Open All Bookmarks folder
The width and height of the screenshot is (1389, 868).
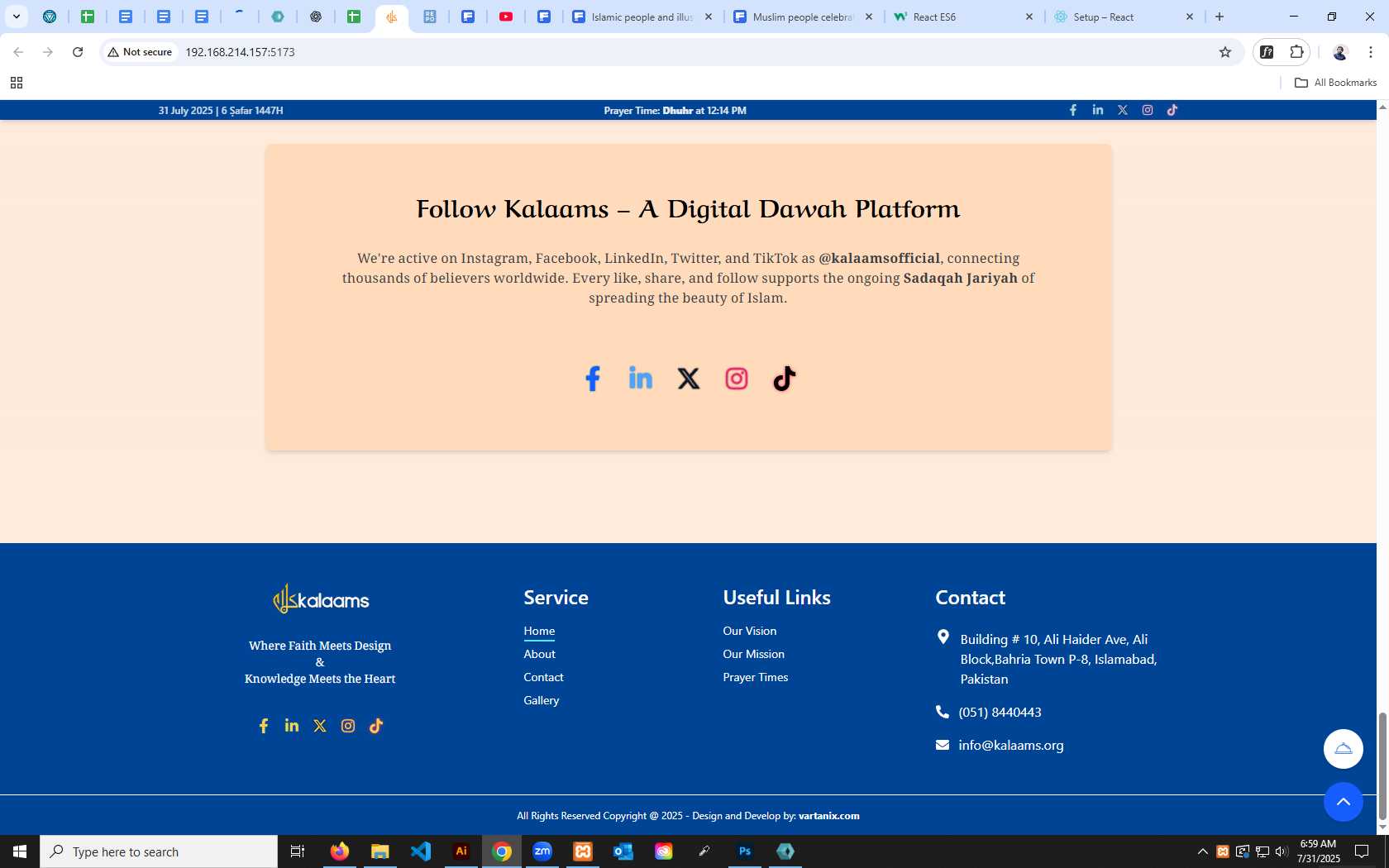pyautogui.click(x=1335, y=83)
